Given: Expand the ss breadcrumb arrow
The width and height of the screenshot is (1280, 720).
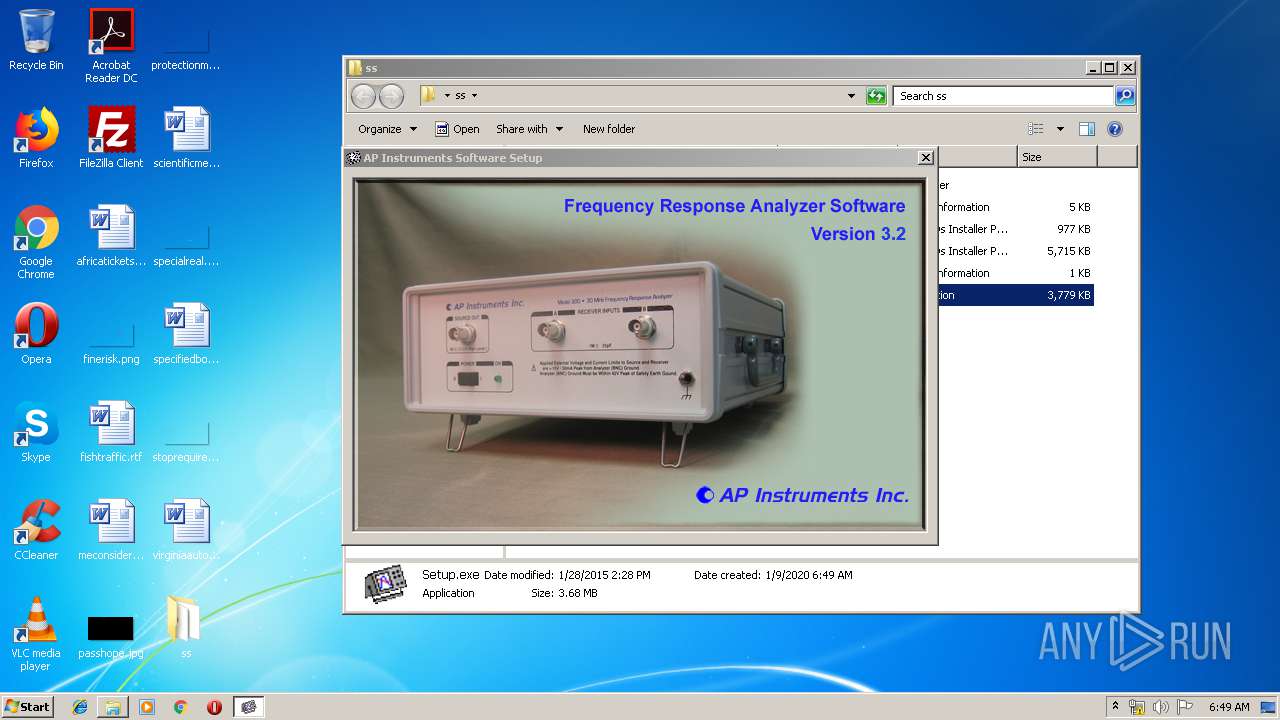Looking at the screenshot, I should (474, 96).
